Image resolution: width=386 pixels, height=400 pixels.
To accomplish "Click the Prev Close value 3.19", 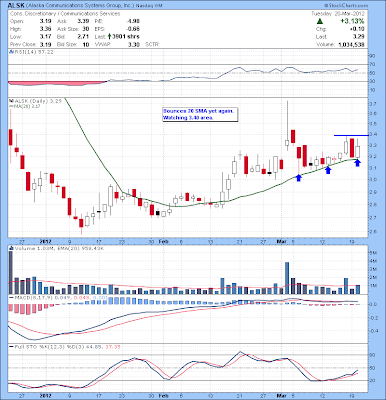I will point(45,44).
